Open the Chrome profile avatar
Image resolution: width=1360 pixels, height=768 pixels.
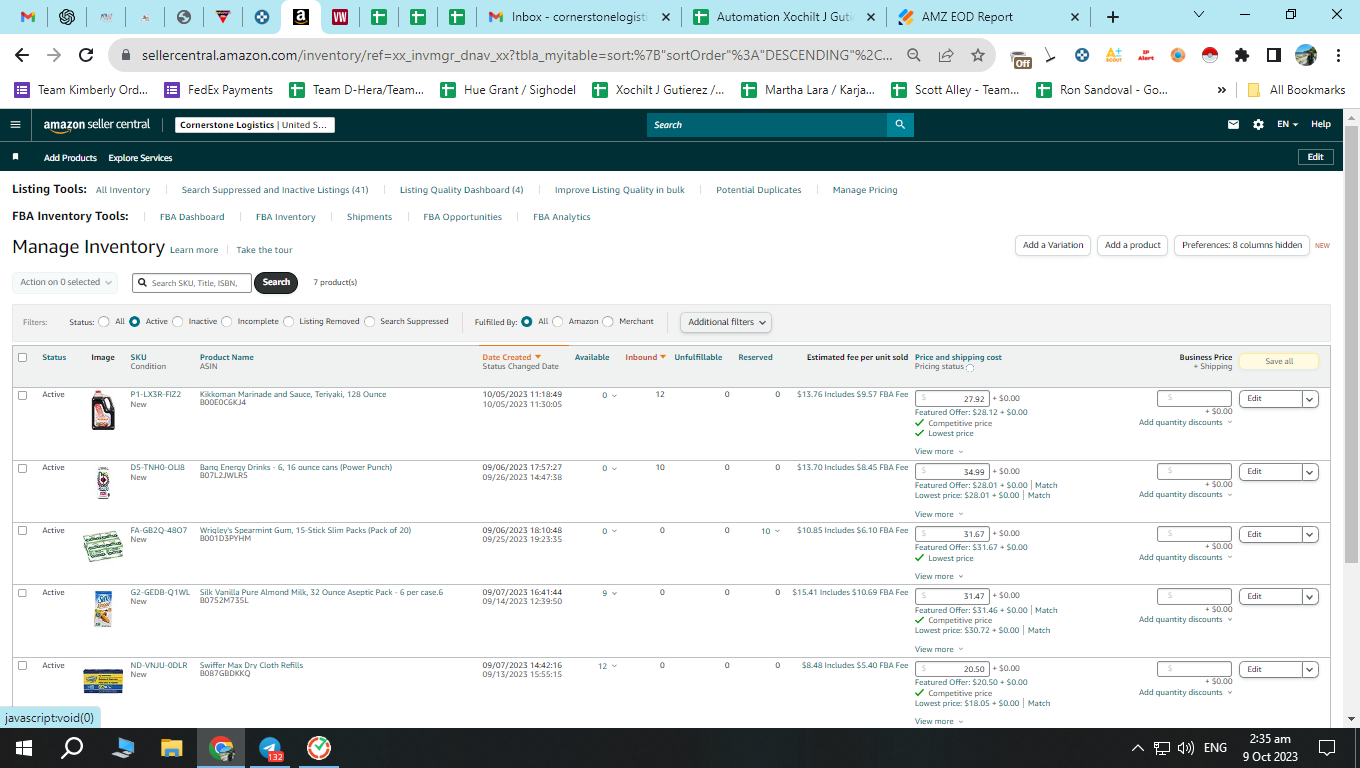point(1306,56)
